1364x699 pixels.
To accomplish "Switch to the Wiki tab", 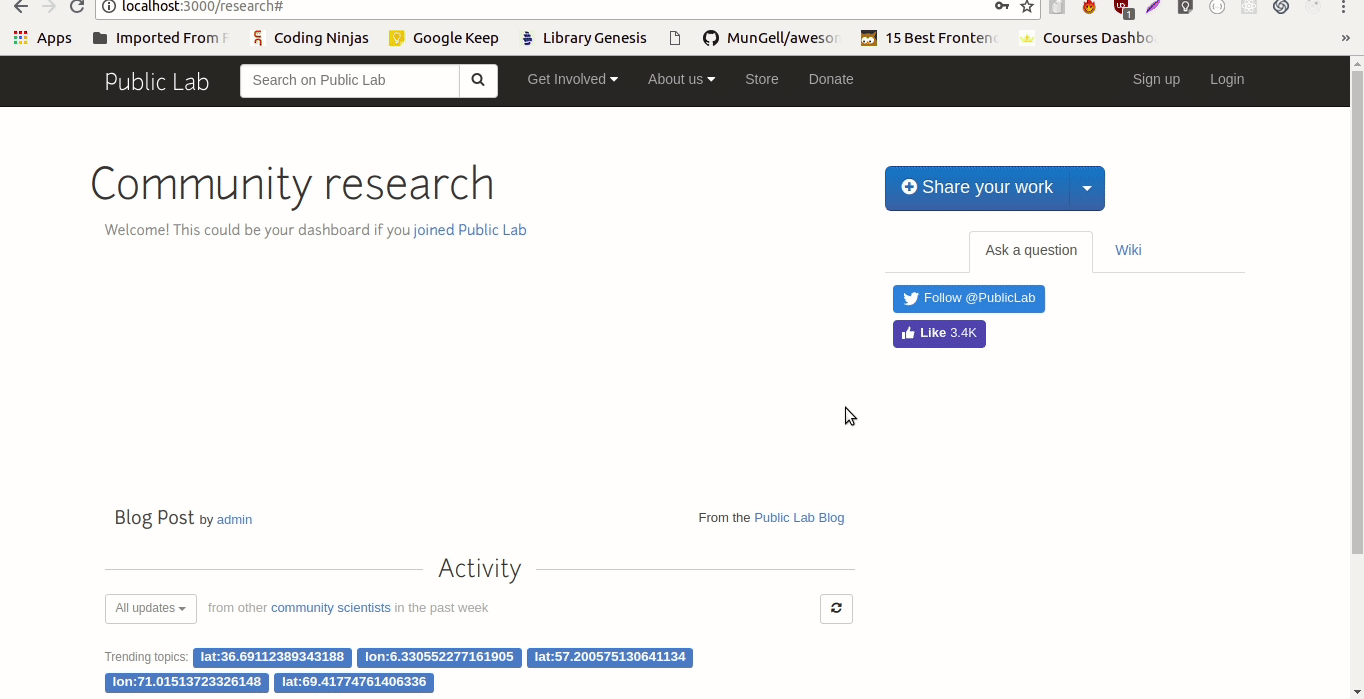I will (1128, 251).
